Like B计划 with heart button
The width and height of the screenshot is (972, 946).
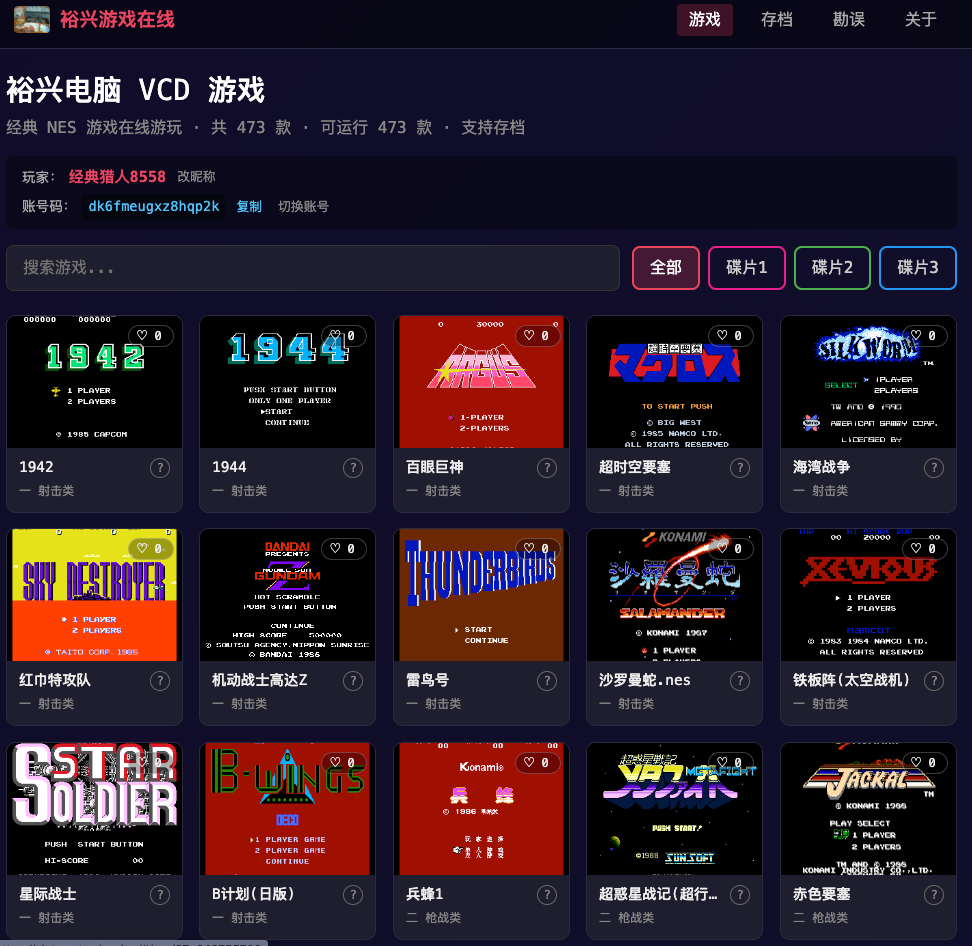pyautogui.click(x=343, y=763)
